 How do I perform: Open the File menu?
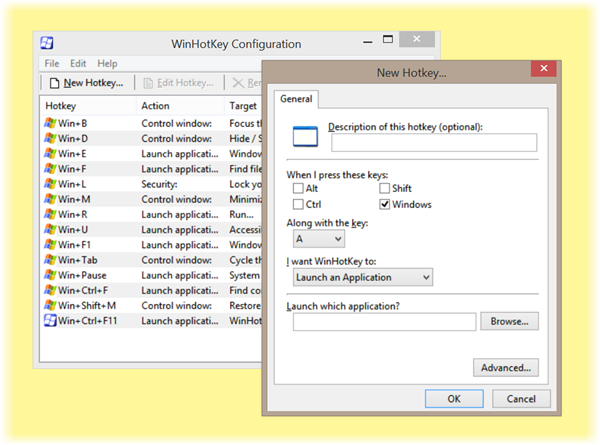[52, 63]
